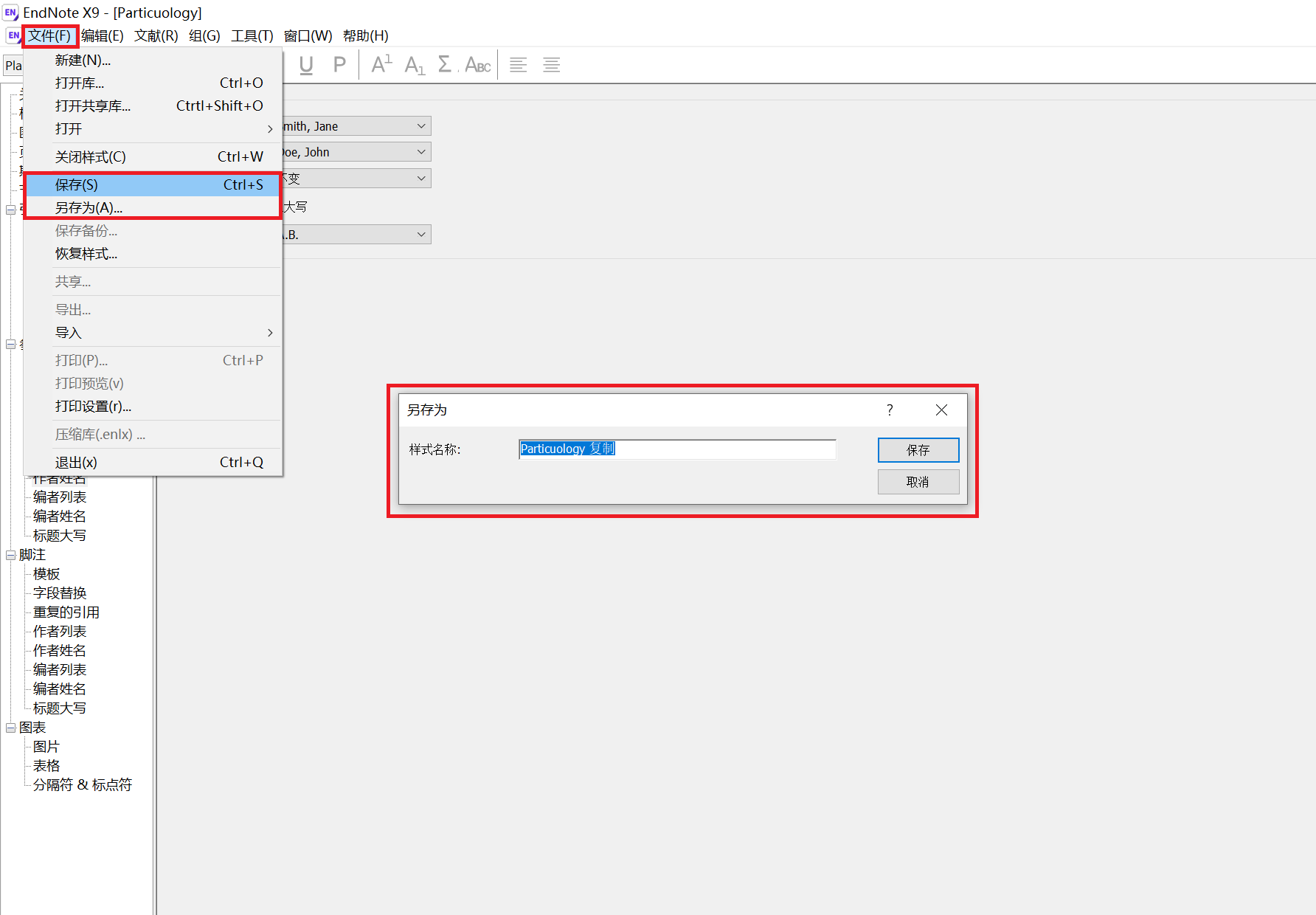Screen dimensions: 1316x915
Task: Click the Underline formatting icon
Action: click(x=306, y=66)
